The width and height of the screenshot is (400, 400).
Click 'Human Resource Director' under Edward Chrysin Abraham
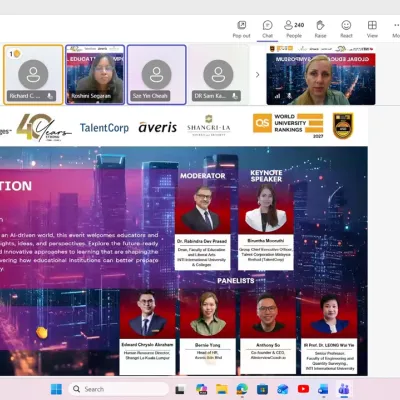147,352
